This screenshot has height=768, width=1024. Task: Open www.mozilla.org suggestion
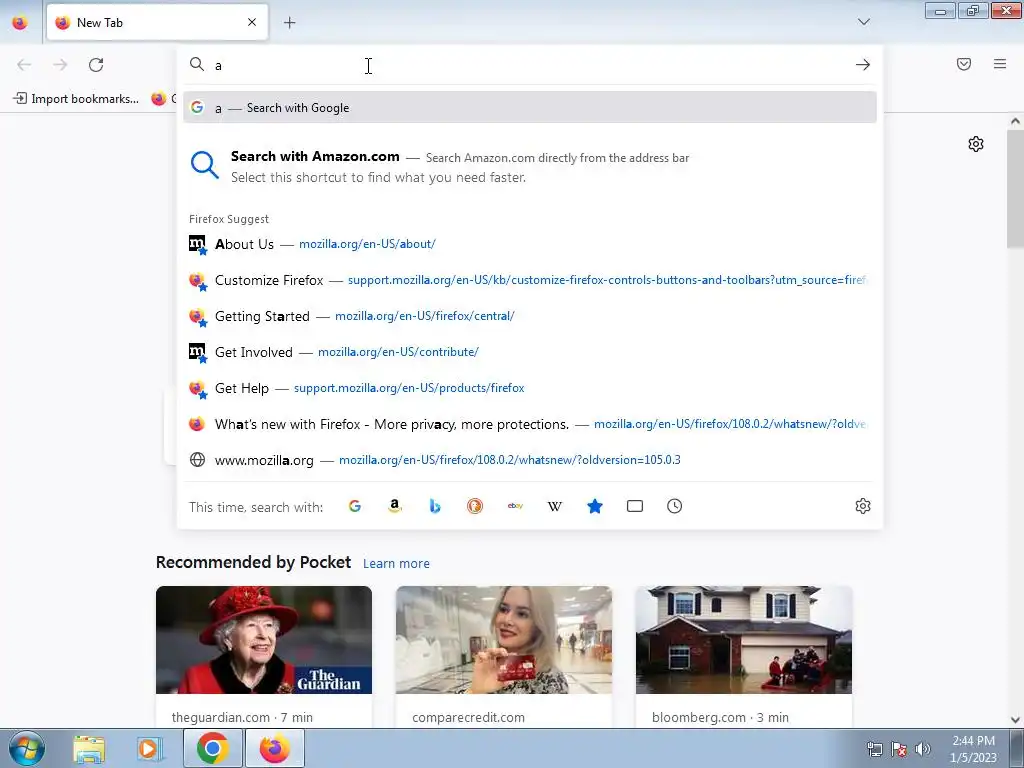(x=530, y=460)
